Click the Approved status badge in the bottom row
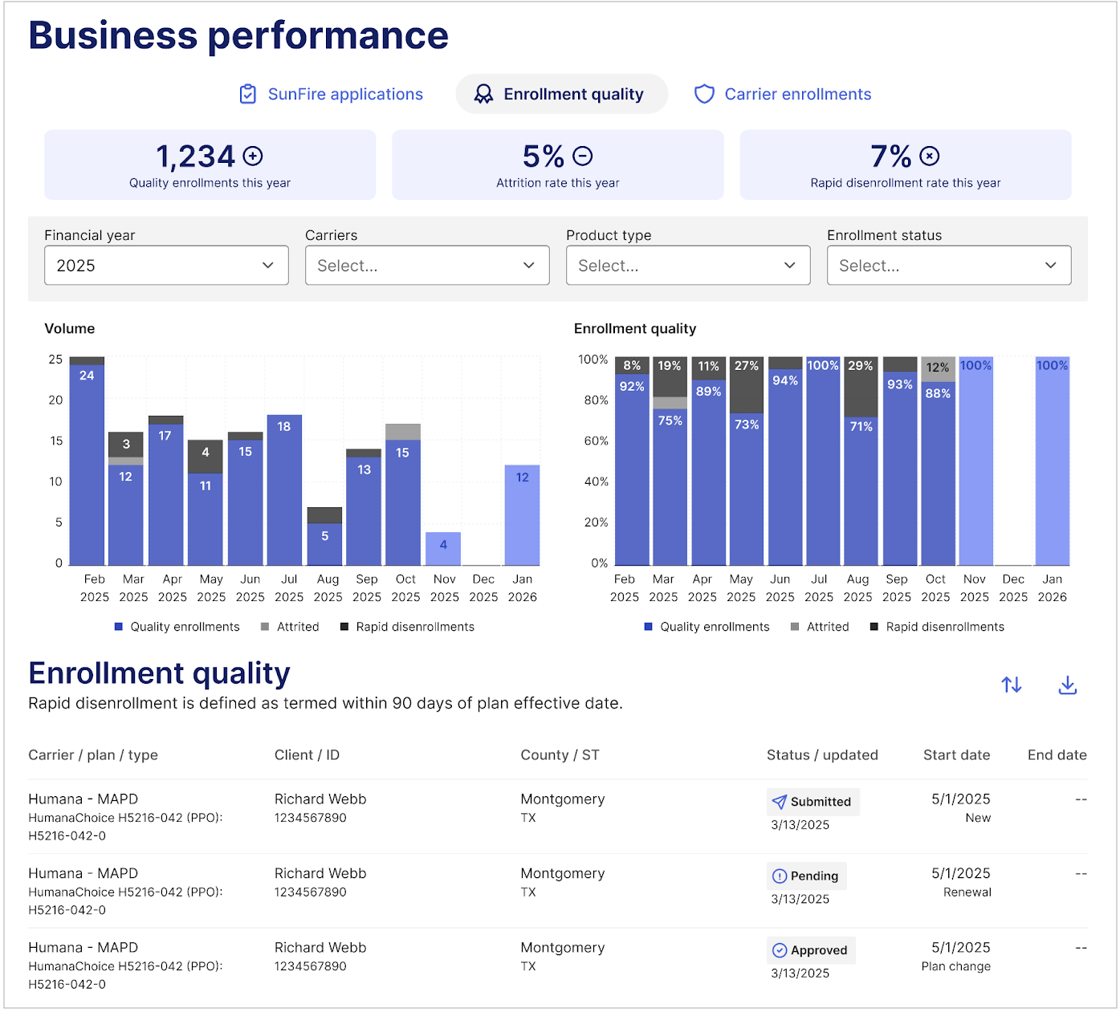This screenshot has width=1120, height=1012. (x=810, y=950)
